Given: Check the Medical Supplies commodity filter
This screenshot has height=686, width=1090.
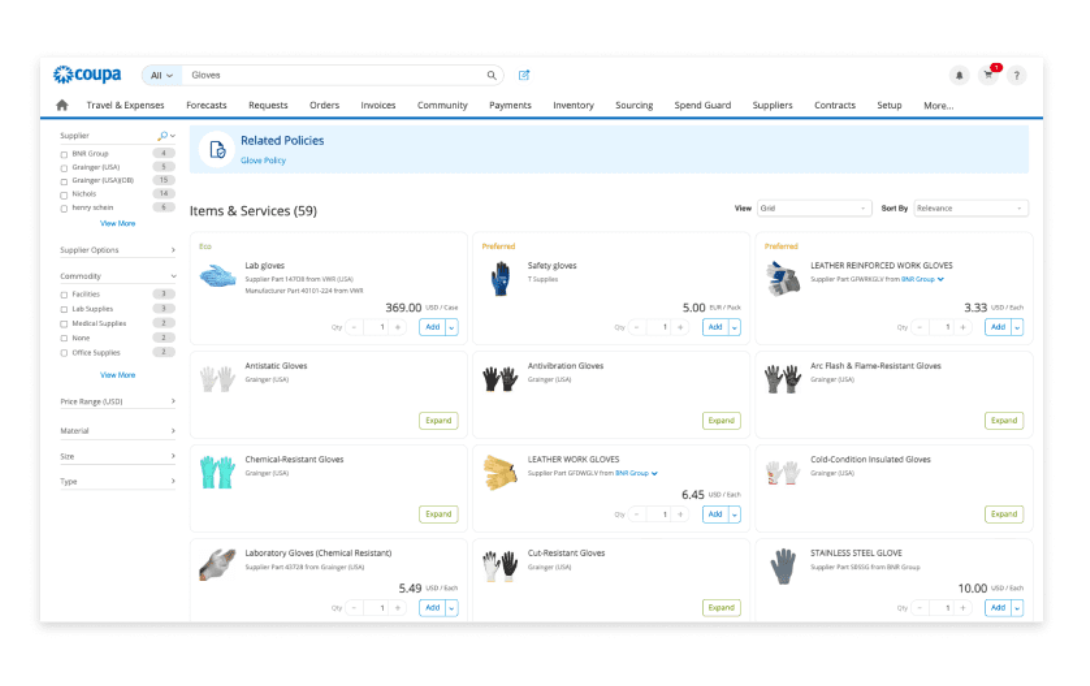Looking at the screenshot, I should [x=64, y=324].
